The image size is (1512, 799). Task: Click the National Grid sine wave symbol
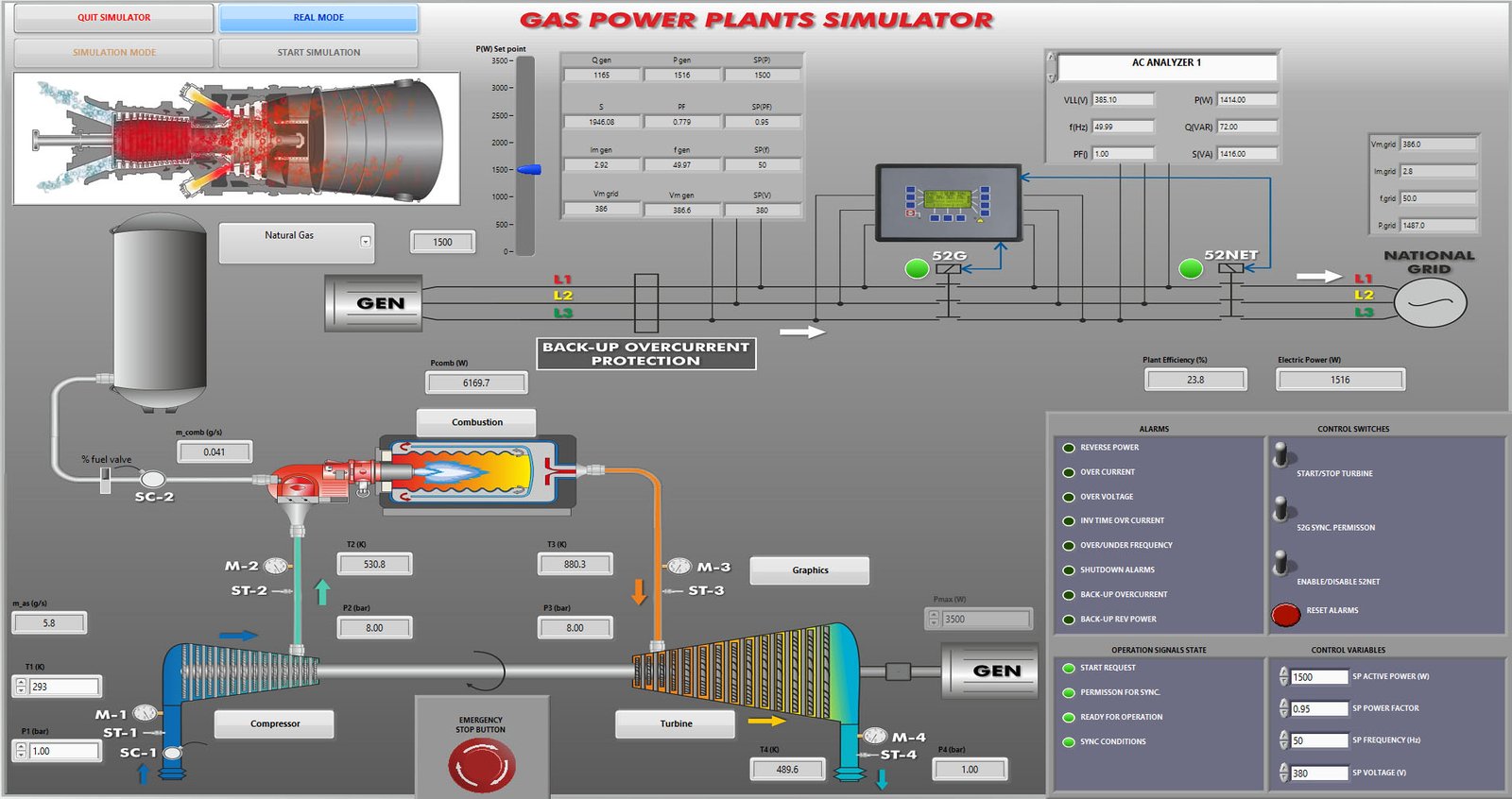point(1430,304)
